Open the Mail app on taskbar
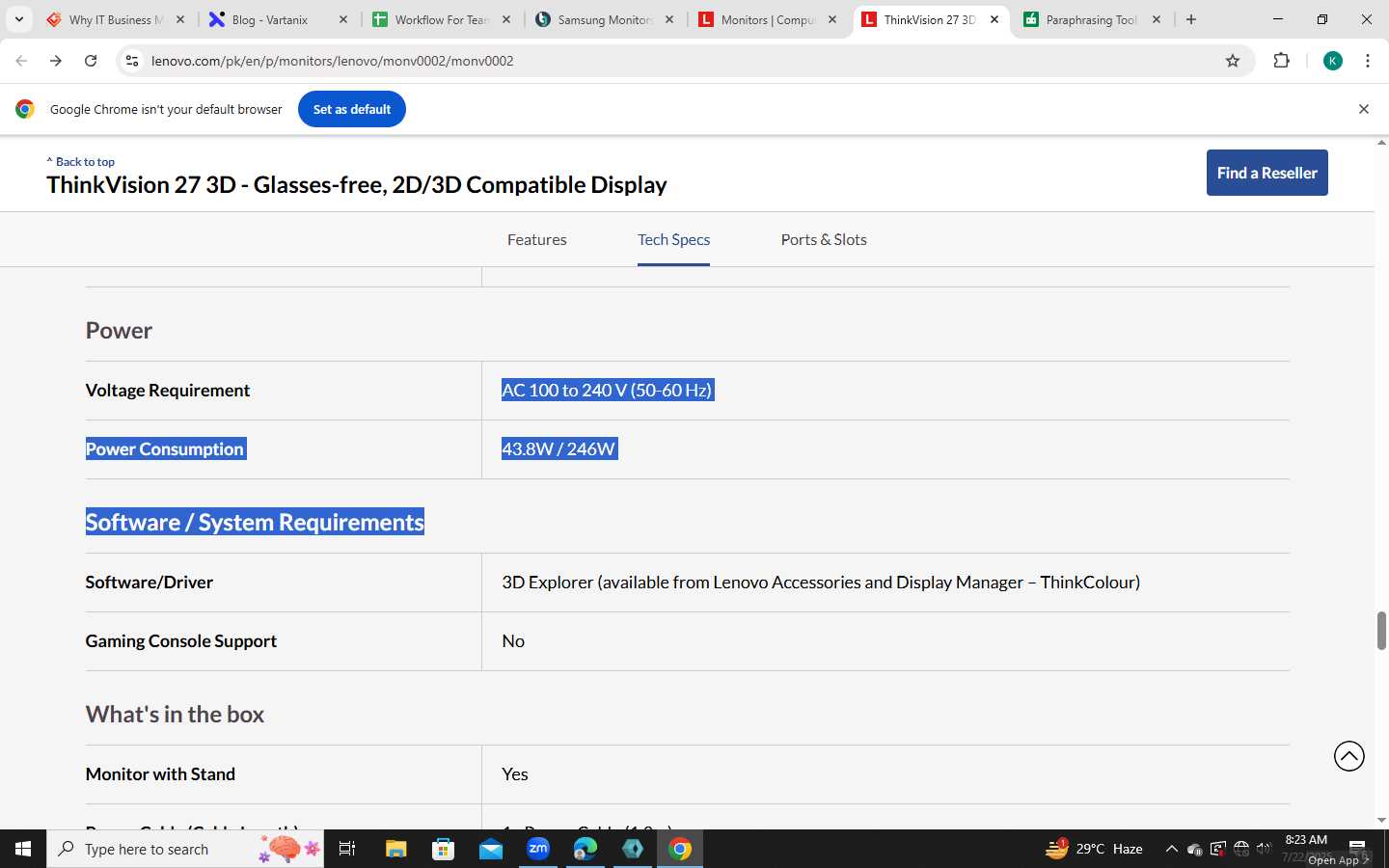This screenshot has width=1389, height=868. pos(491,849)
